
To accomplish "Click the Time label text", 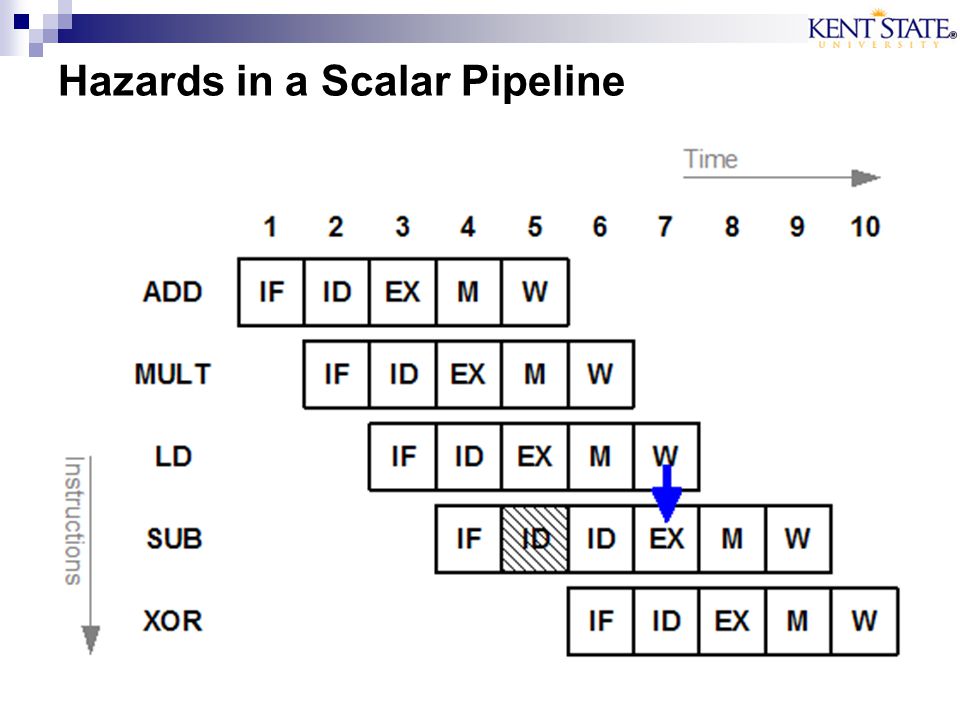I will tap(711, 159).
